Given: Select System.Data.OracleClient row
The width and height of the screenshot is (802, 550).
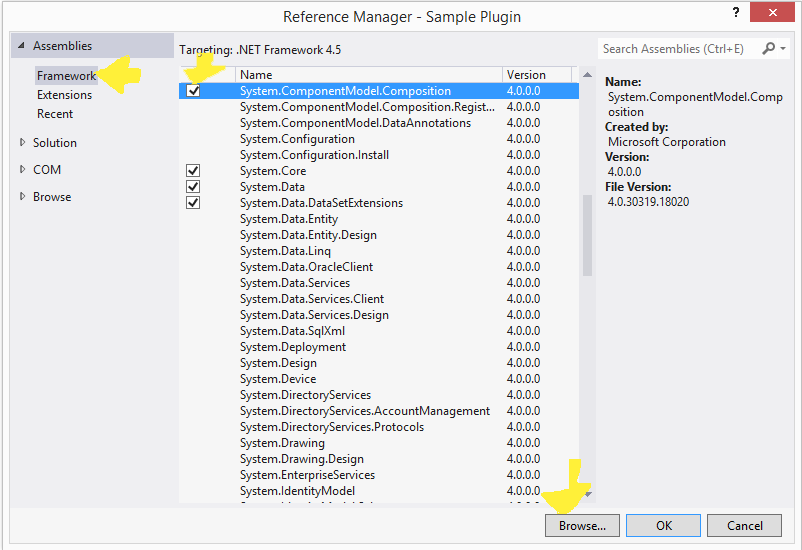Looking at the screenshot, I should 379,267.
